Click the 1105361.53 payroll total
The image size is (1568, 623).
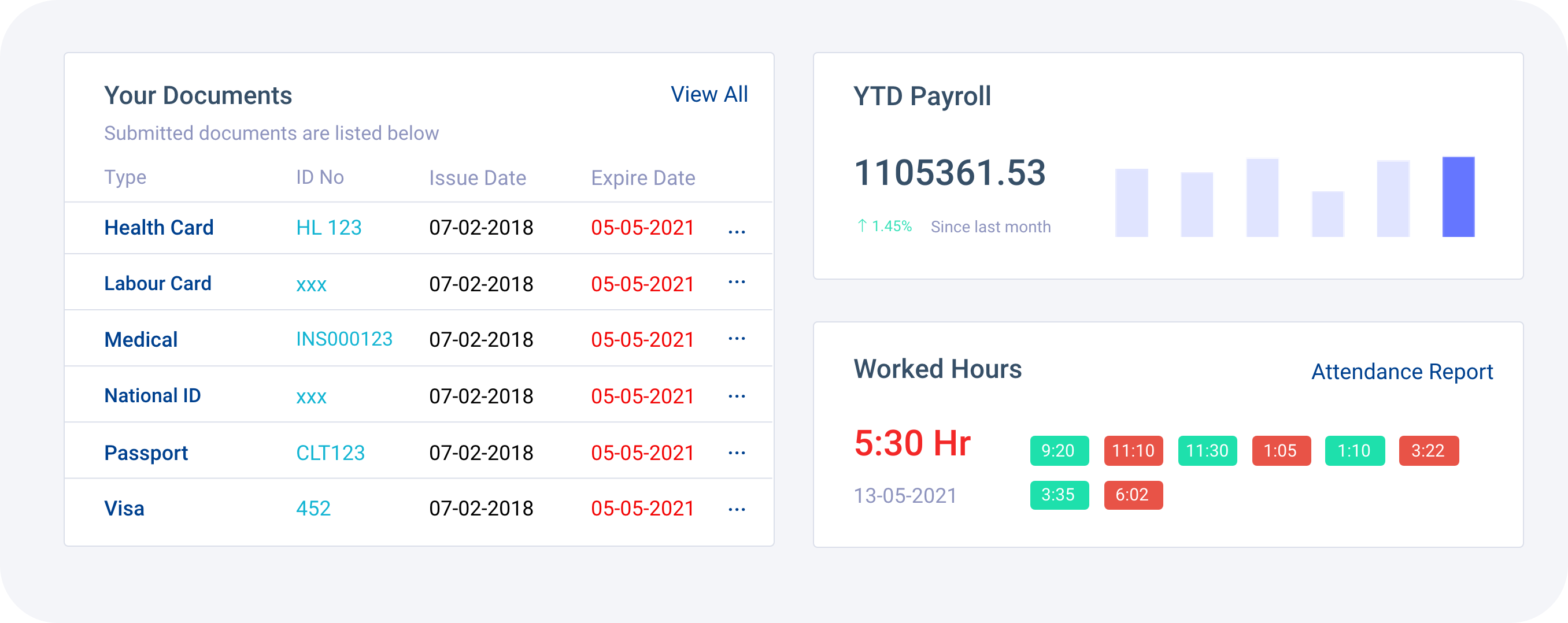949,173
